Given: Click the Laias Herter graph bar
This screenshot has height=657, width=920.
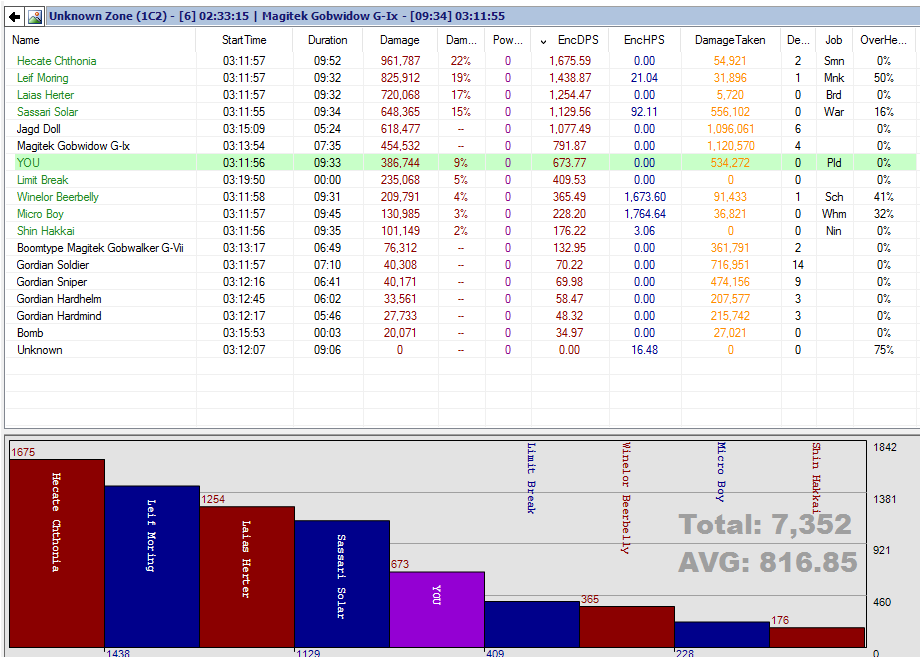Looking at the screenshot, I should click(247, 577).
